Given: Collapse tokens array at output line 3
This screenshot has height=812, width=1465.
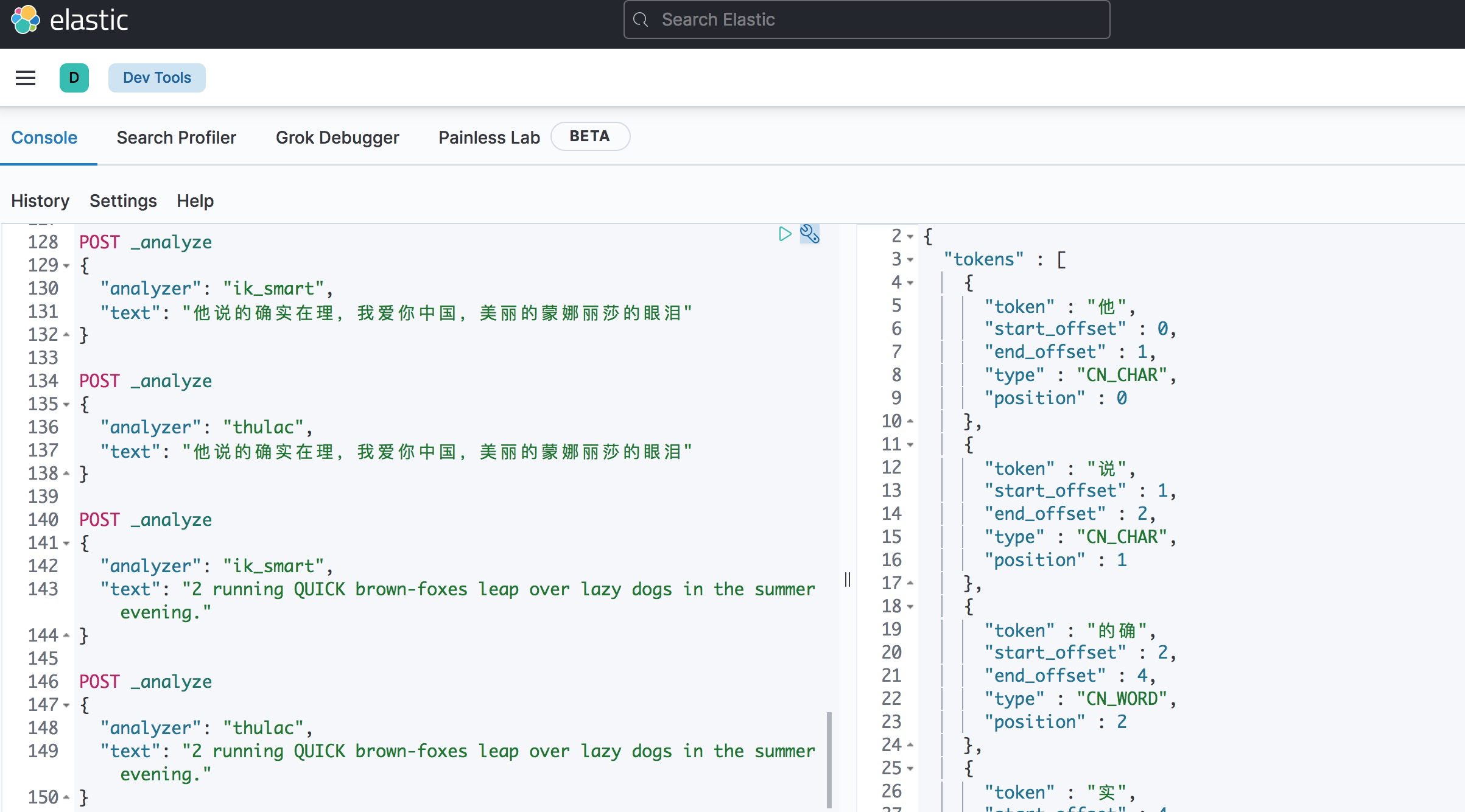Looking at the screenshot, I should point(910,260).
